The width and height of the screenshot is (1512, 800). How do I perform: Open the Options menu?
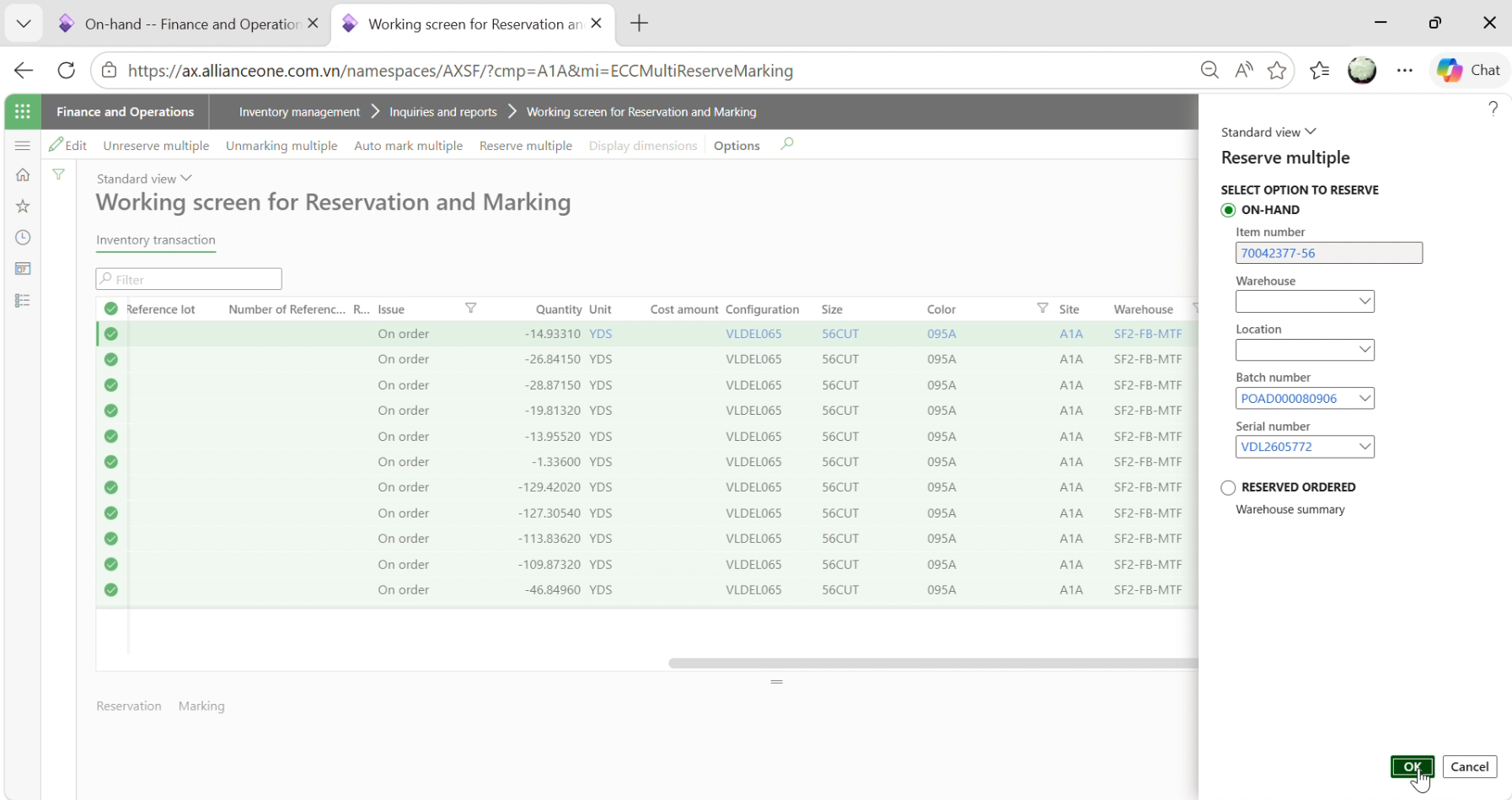(737, 145)
